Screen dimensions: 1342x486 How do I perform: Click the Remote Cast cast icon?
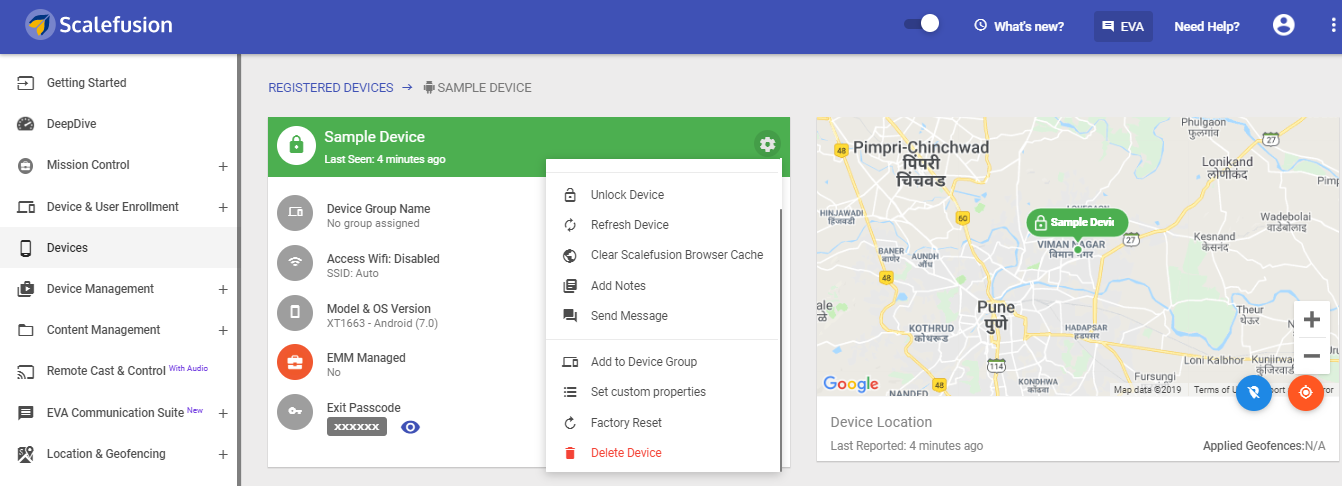point(26,372)
